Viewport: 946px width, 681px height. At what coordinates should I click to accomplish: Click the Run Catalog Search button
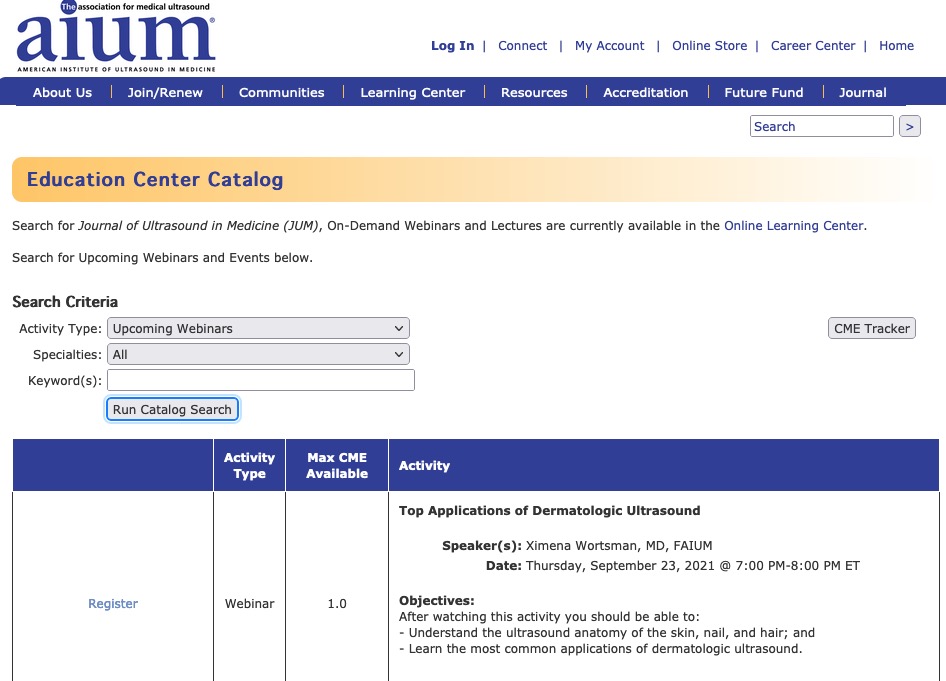tap(172, 409)
